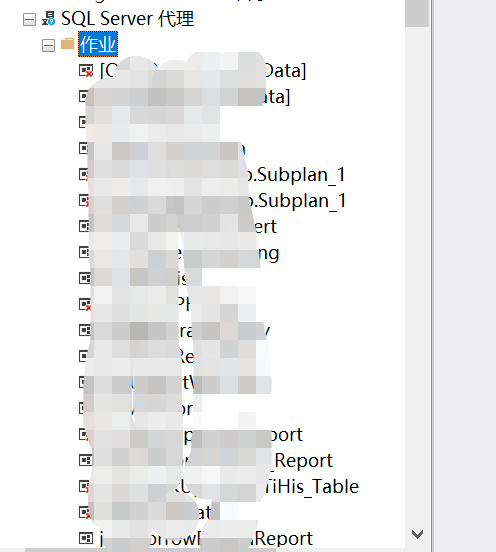Image resolution: width=496 pixels, height=552 pixels.
Task: Select the 作业 folder icon
Action: (67, 44)
